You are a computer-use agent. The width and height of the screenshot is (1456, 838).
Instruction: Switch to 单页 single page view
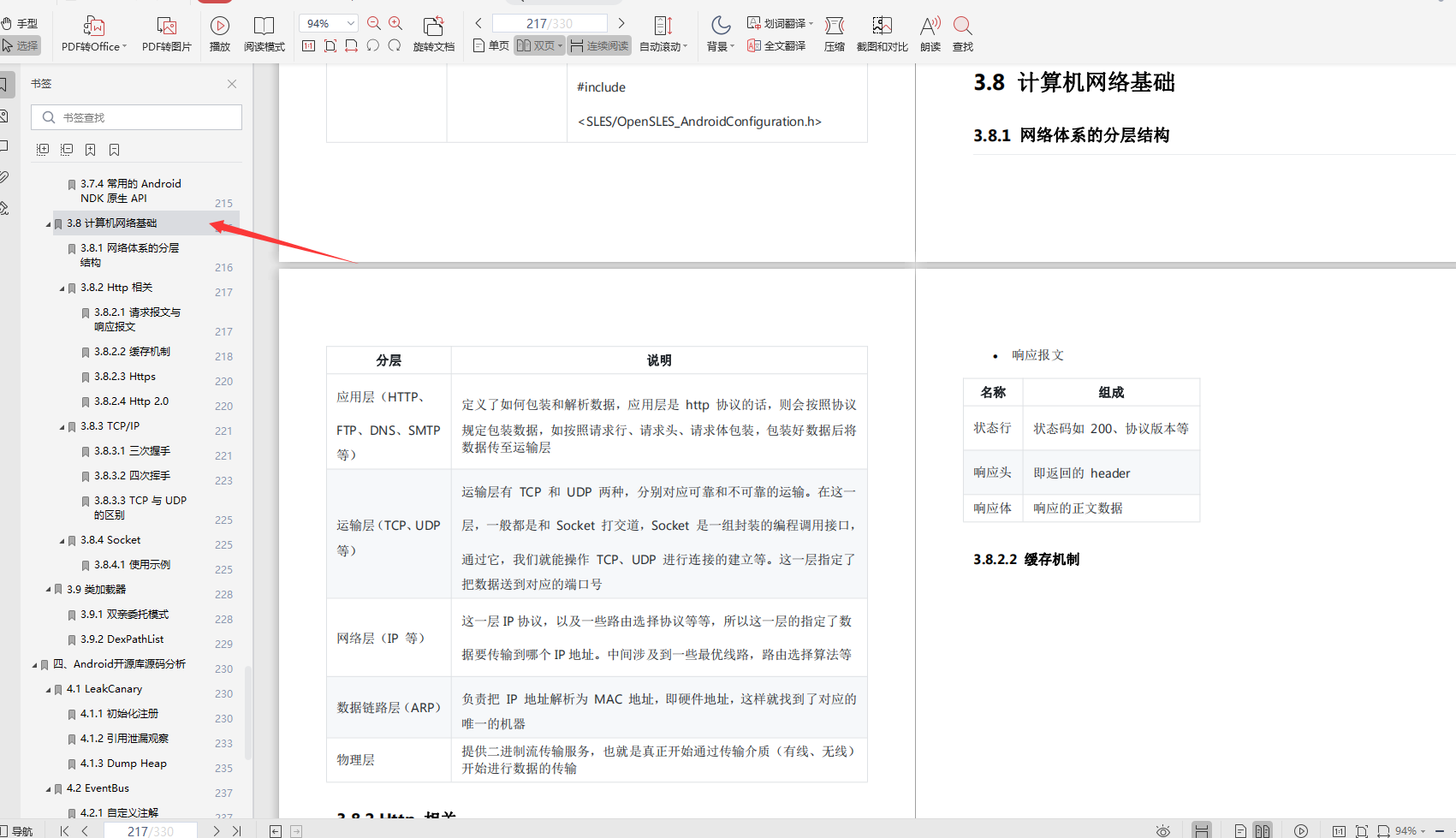point(491,45)
